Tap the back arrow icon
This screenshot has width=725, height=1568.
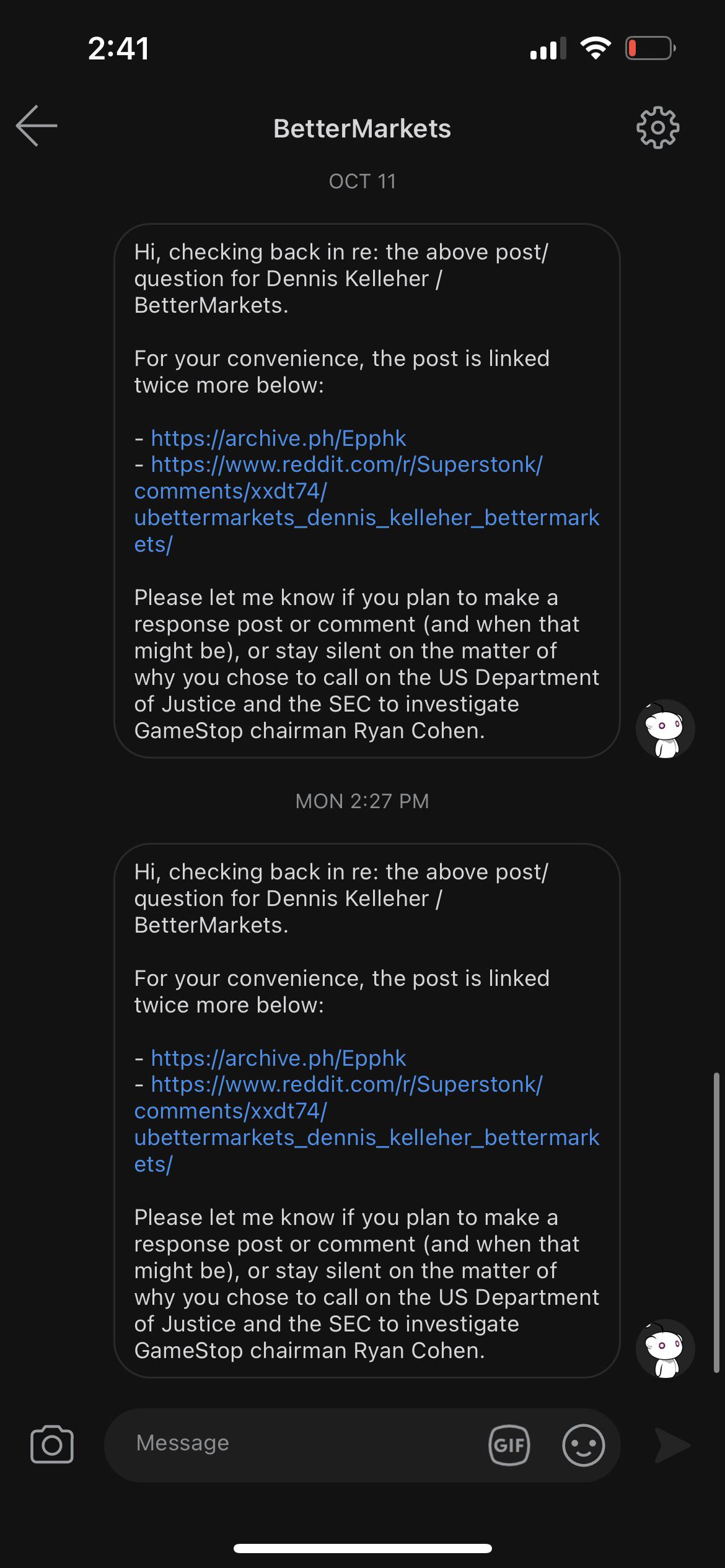click(37, 126)
